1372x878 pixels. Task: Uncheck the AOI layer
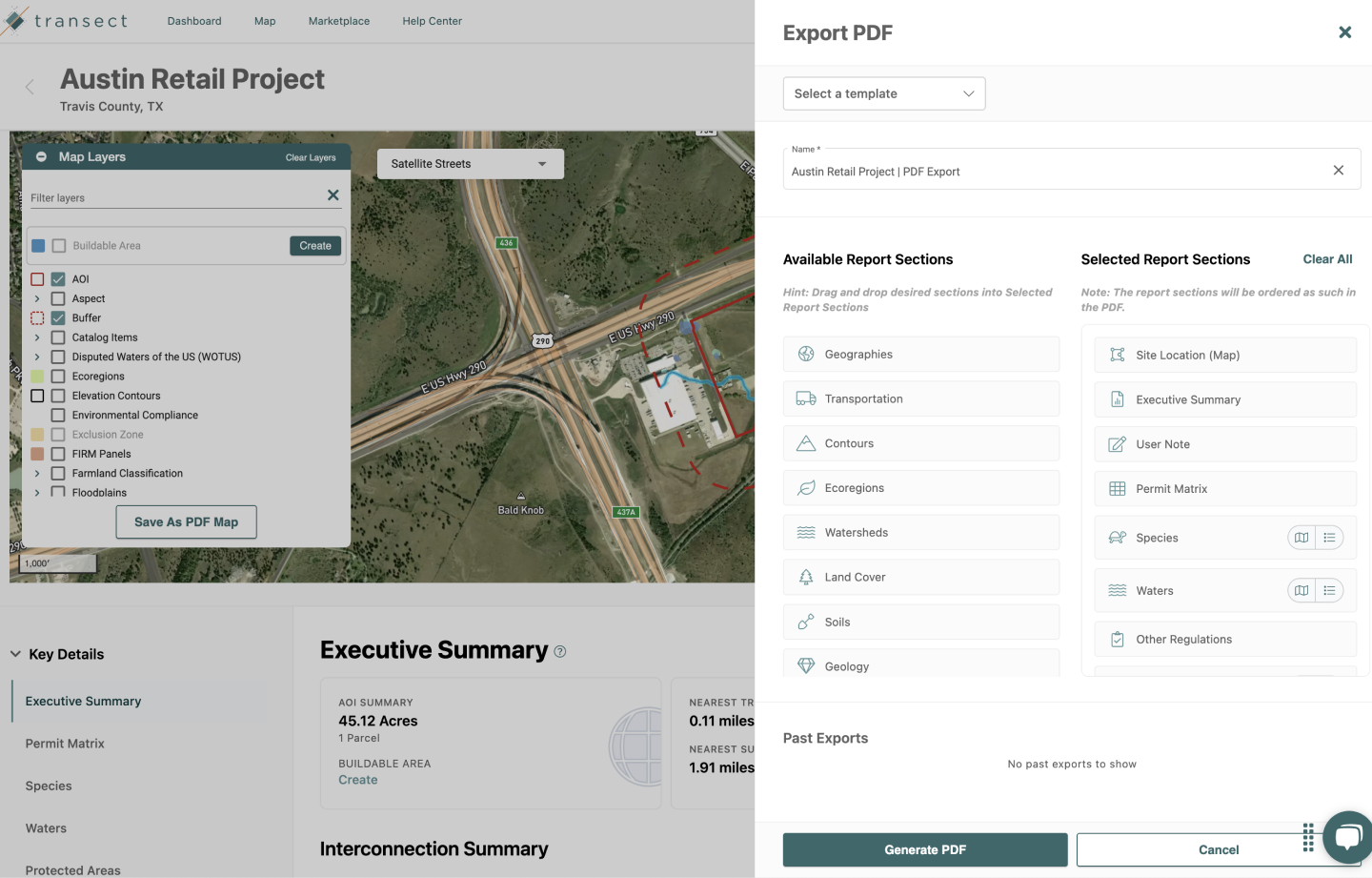click(x=59, y=278)
